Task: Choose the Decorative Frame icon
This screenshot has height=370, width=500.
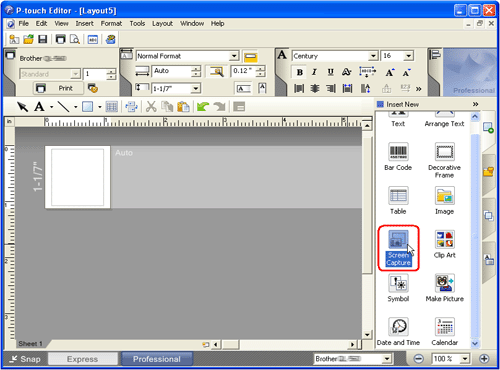Action: [445, 152]
